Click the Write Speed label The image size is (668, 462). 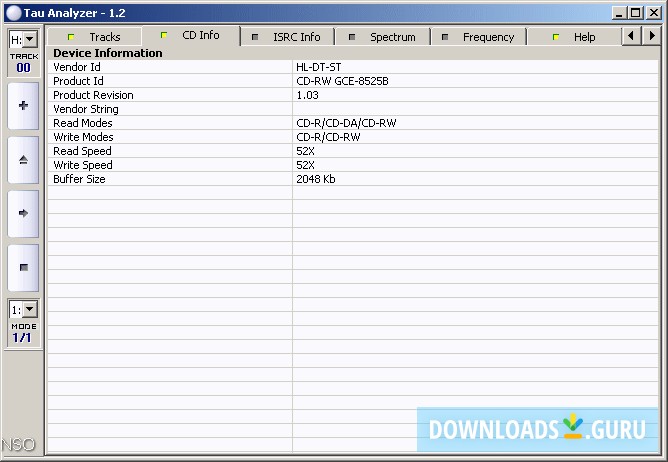point(83,165)
